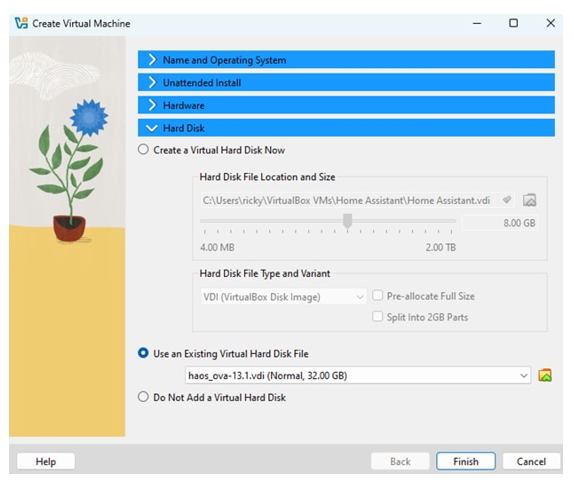Click the Hardware right-chevron icon

(x=152, y=105)
